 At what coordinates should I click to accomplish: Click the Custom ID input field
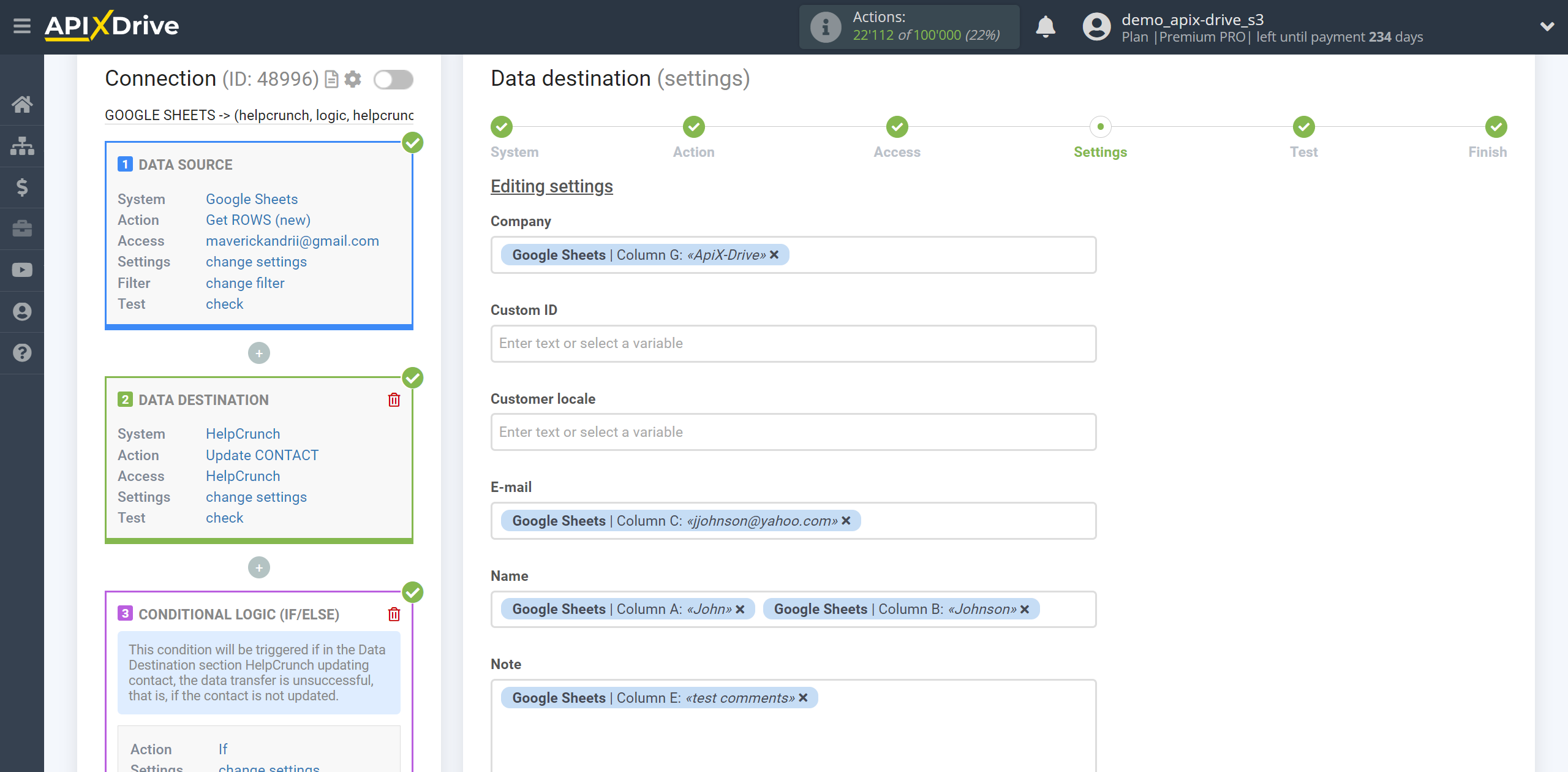click(x=793, y=343)
